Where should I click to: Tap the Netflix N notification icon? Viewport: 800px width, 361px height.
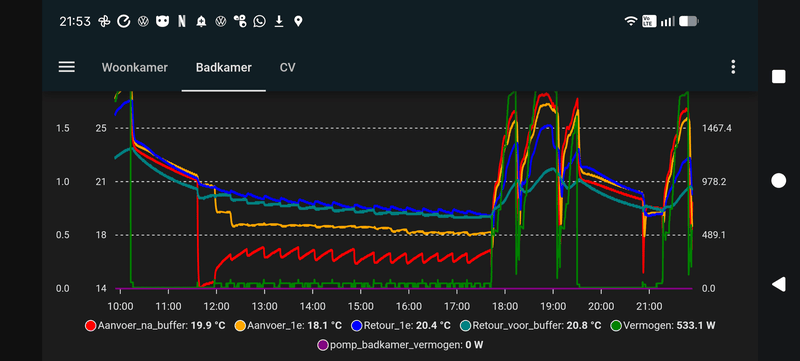[182, 21]
